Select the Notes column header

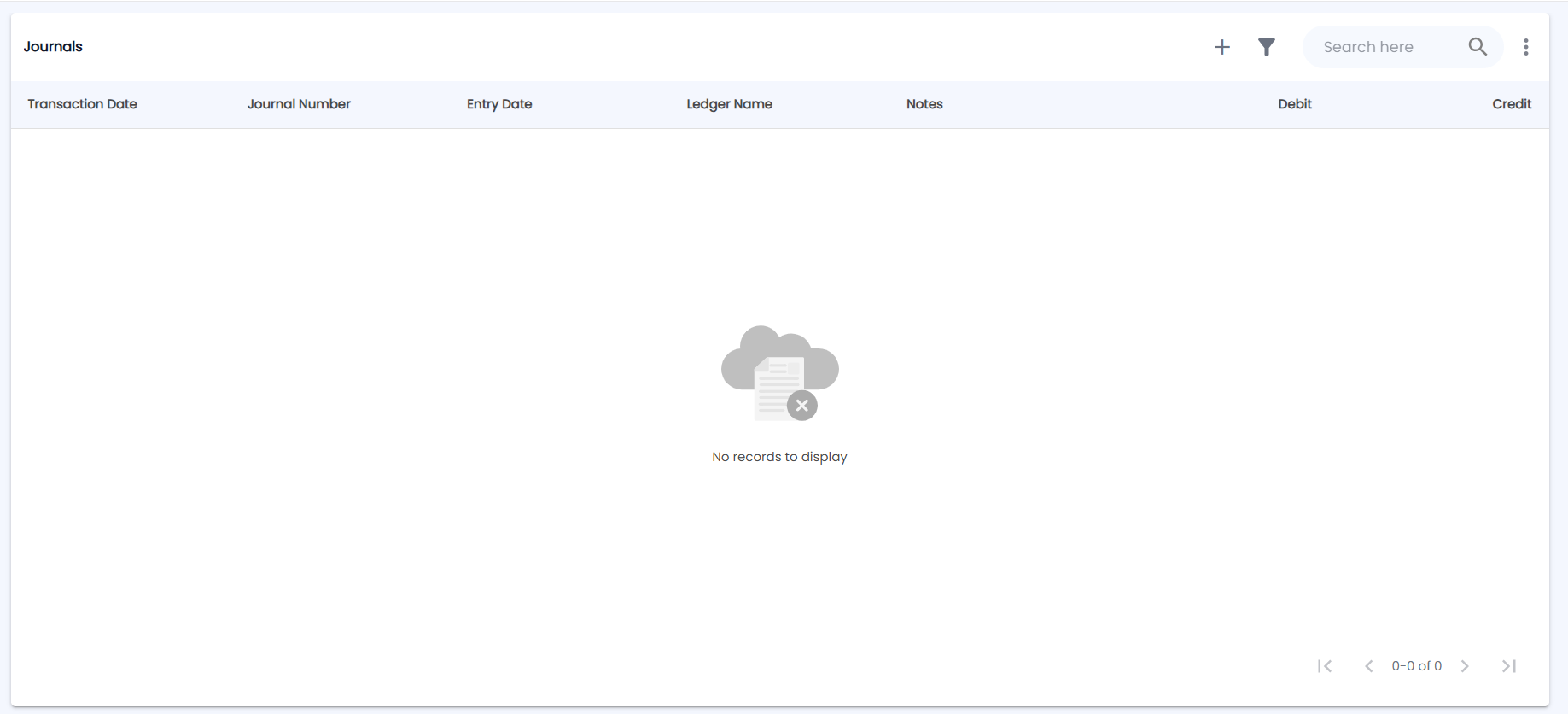click(924, 104)
